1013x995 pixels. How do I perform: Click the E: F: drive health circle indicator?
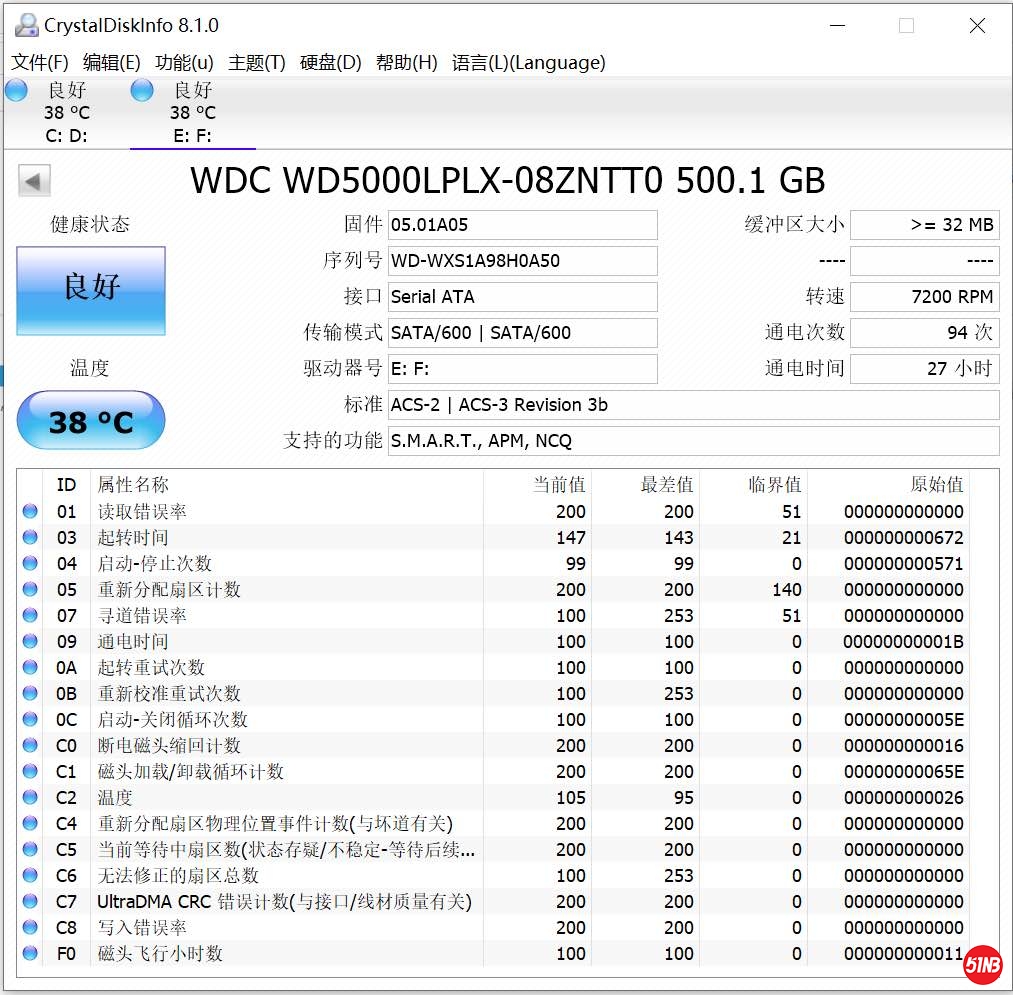141,90
